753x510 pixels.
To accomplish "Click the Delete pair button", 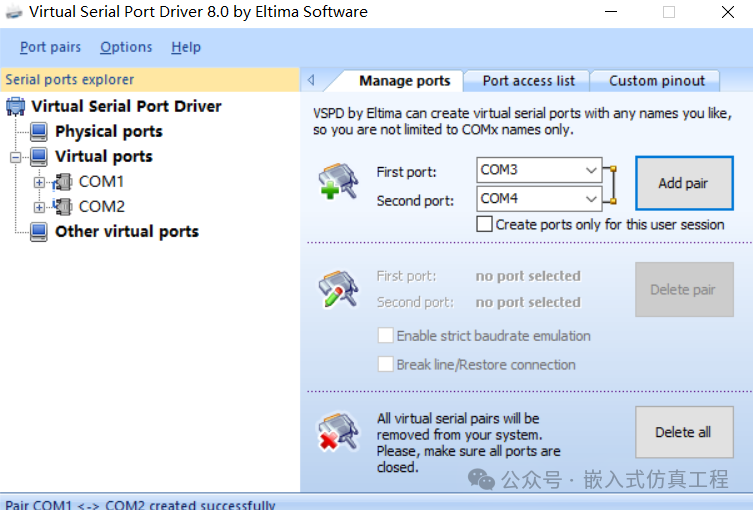I will tap(684, 290).
